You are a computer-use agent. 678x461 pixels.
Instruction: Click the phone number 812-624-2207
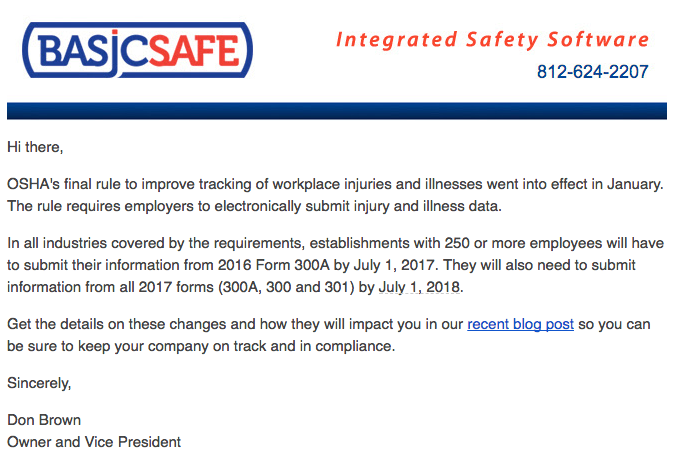592,72
